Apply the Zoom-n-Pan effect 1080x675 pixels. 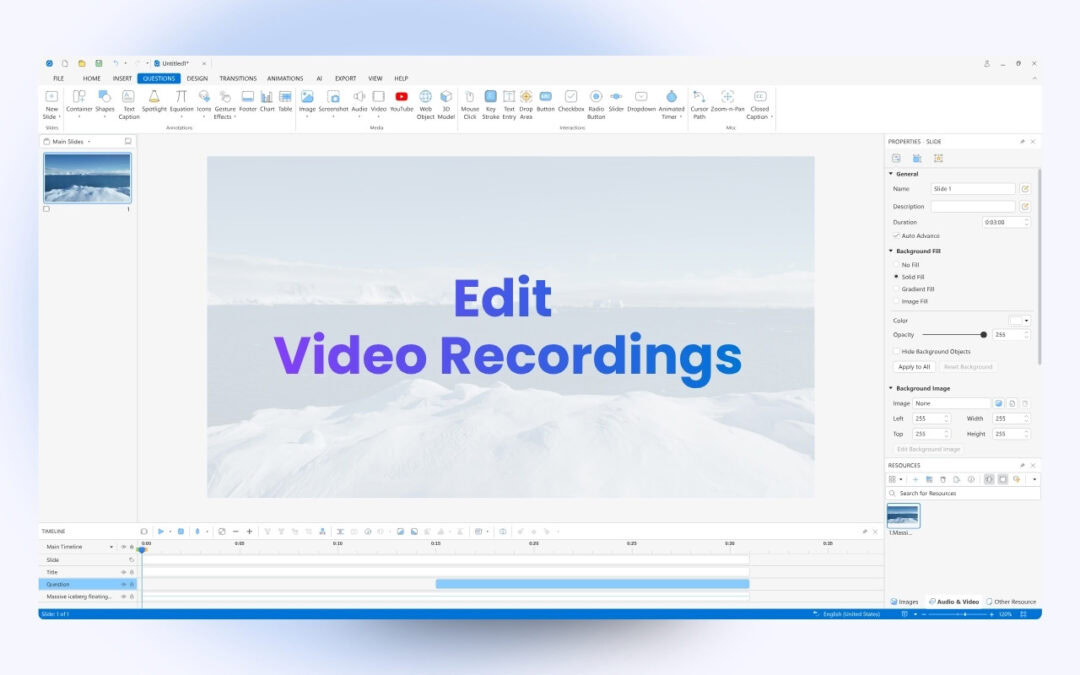[x=727, y=101]
